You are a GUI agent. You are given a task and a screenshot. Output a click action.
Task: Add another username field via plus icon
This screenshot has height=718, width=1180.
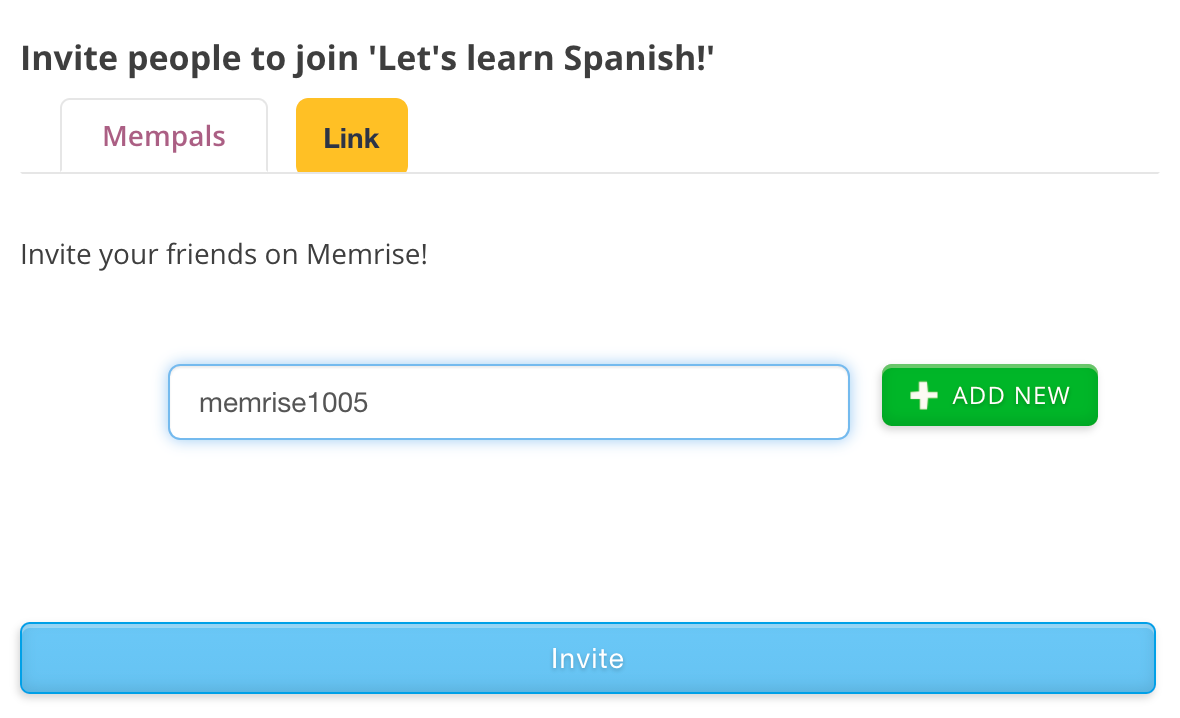click(924, 396)
